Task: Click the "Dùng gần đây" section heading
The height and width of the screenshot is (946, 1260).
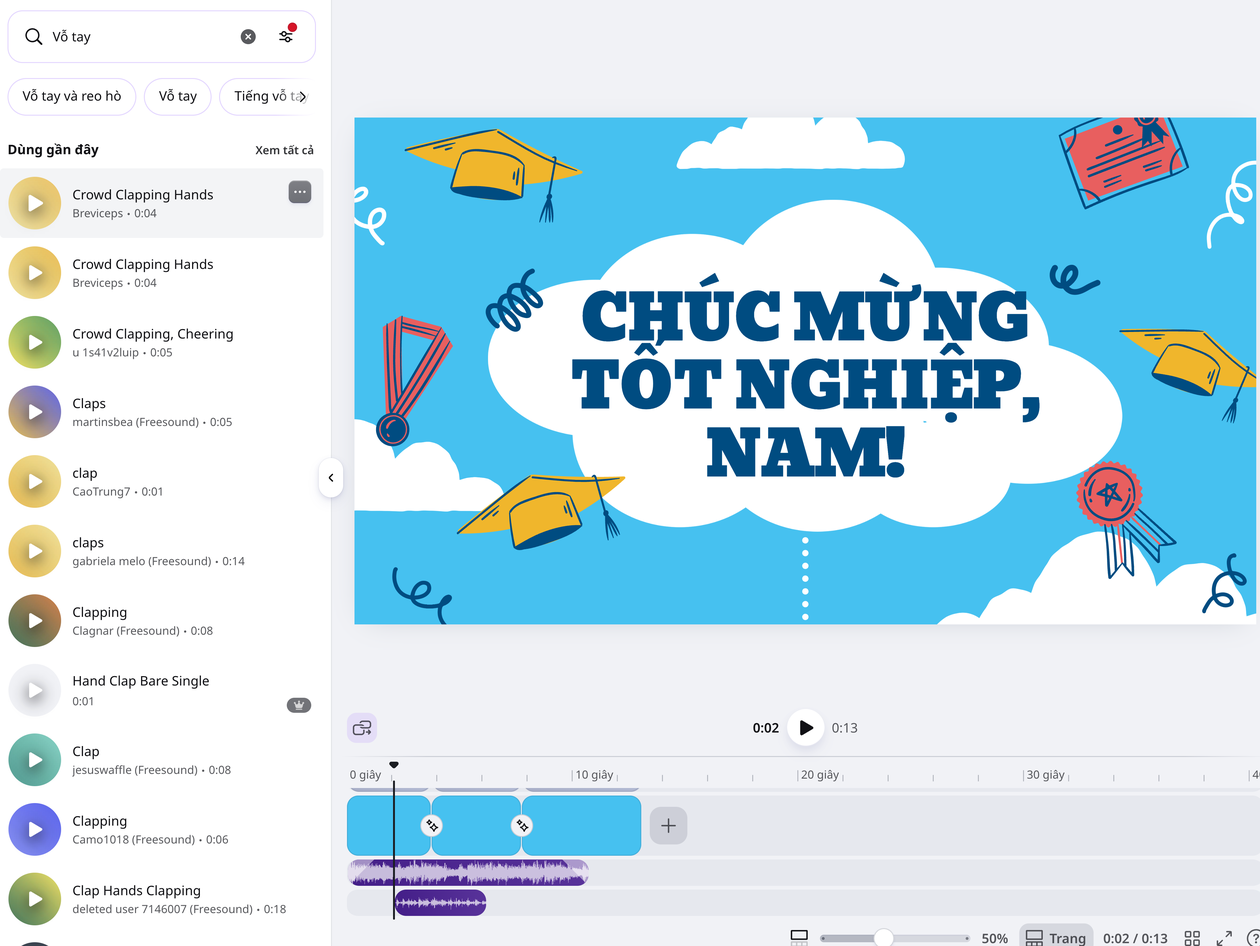Action: tap(53, 150)
